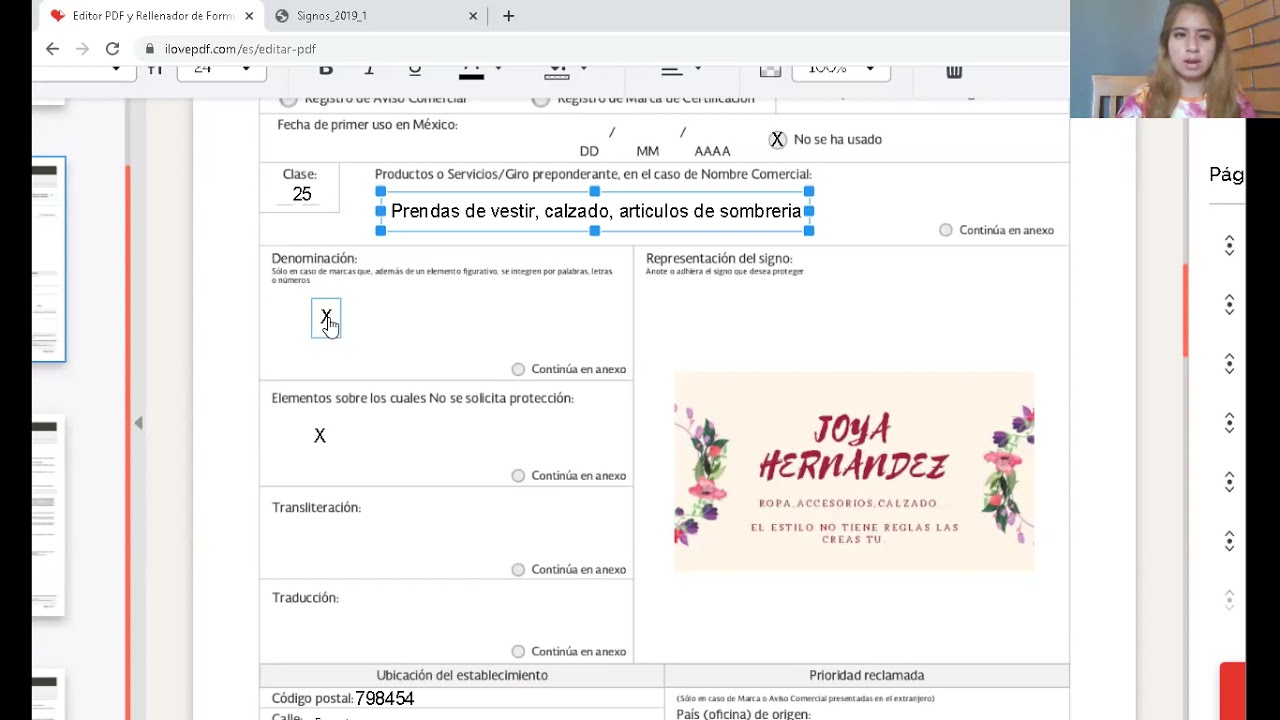Screen dimensions: 1280x720
Task: Click second reorder handle in elements panel
Action: pyautogui.click(x=1229, y=305)
